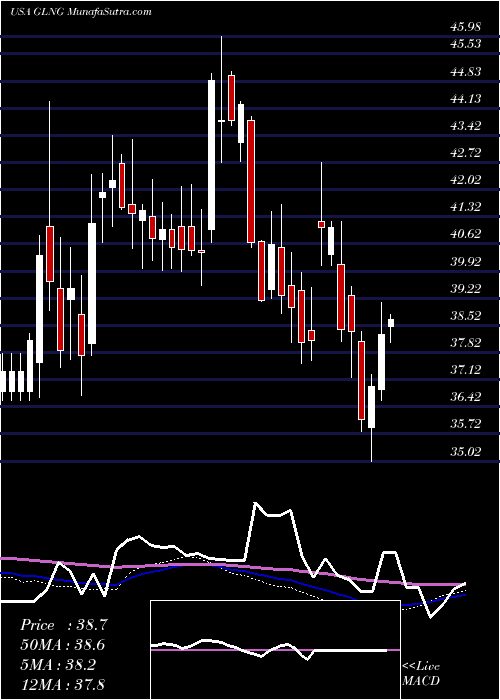Viewport: 500px width, 700px height.
Task: Click the 12MA : 37.8 readout
Action: 63,684
